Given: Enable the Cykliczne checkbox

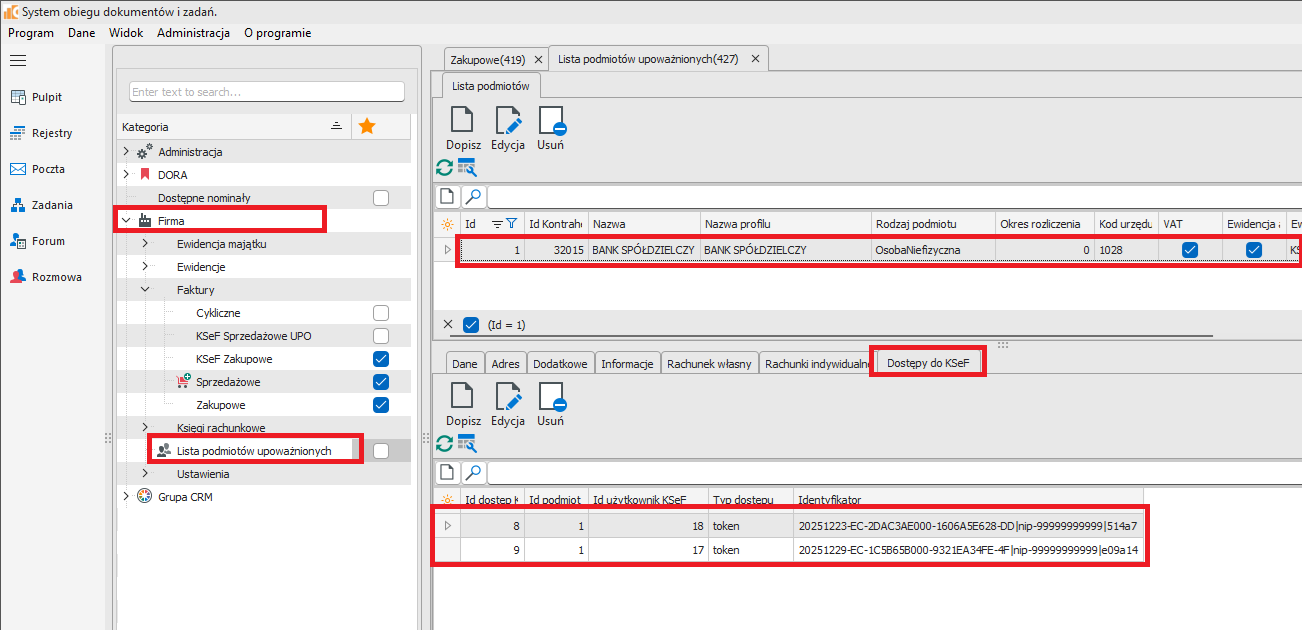Looking at the screenshot, I should [380, 313].
